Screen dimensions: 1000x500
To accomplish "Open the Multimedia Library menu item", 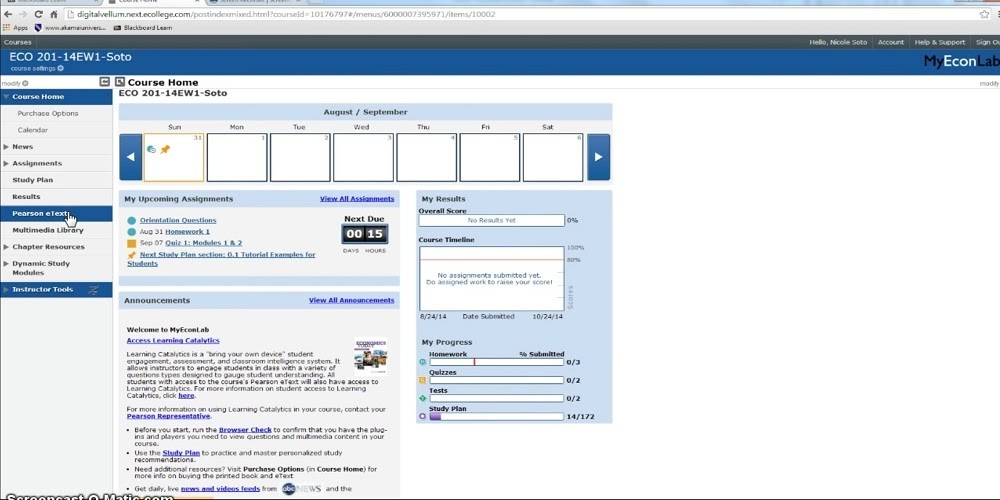I will [x=48, y=230].
